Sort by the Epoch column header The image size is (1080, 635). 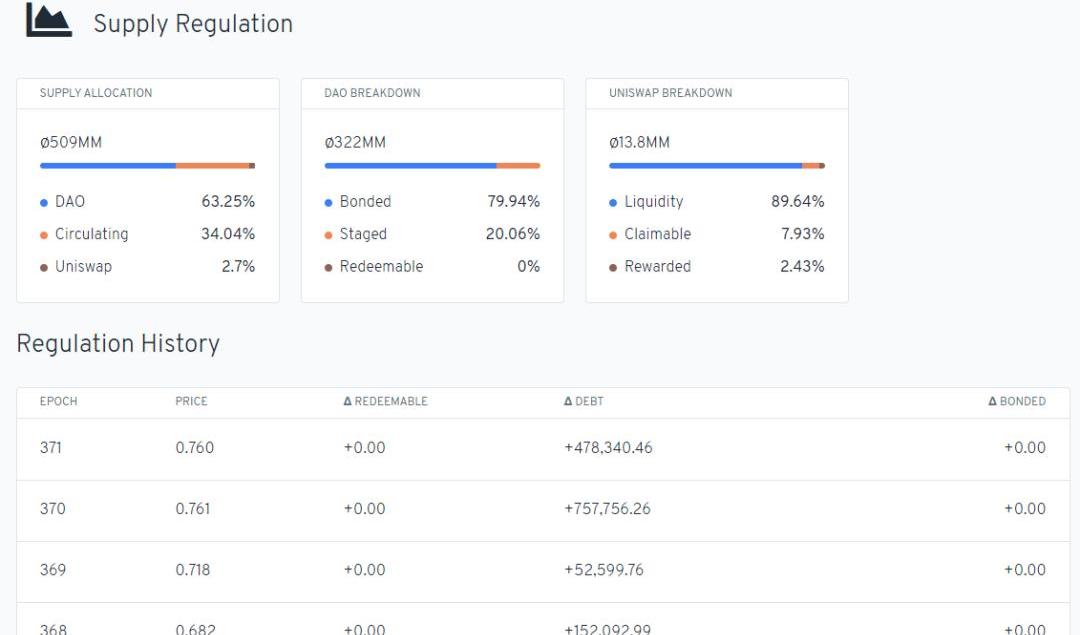coord(58,402)
